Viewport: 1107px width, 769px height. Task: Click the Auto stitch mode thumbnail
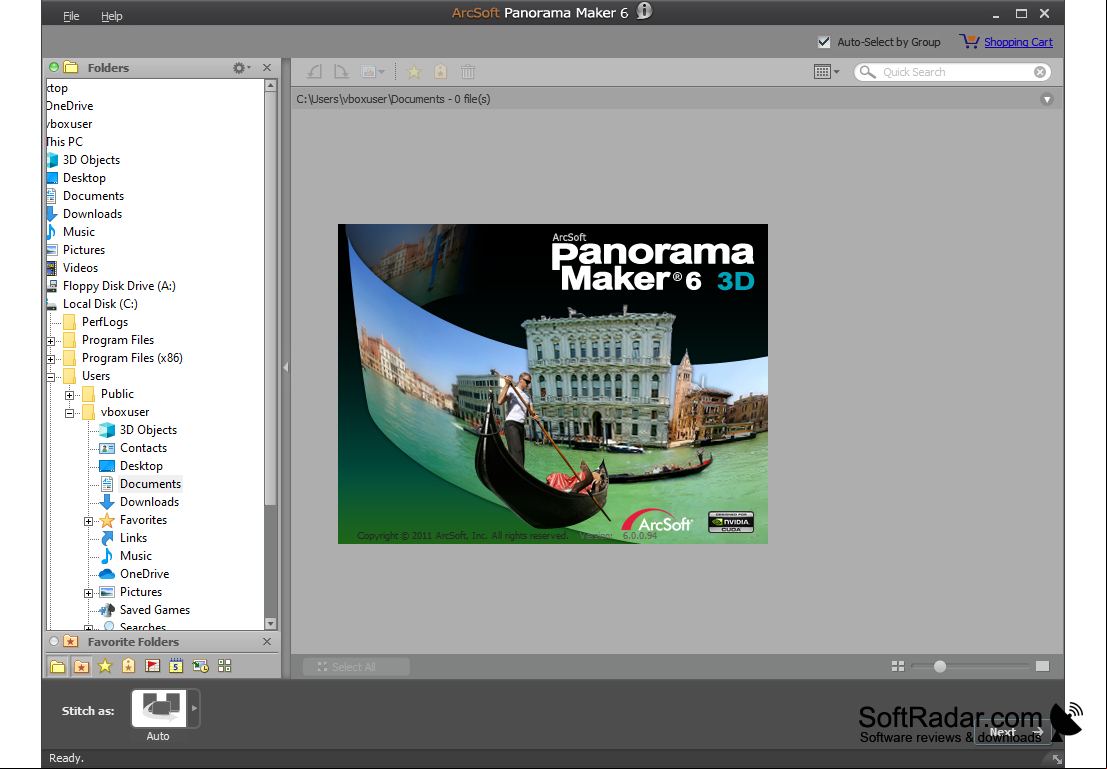click(x=159, y=708)
